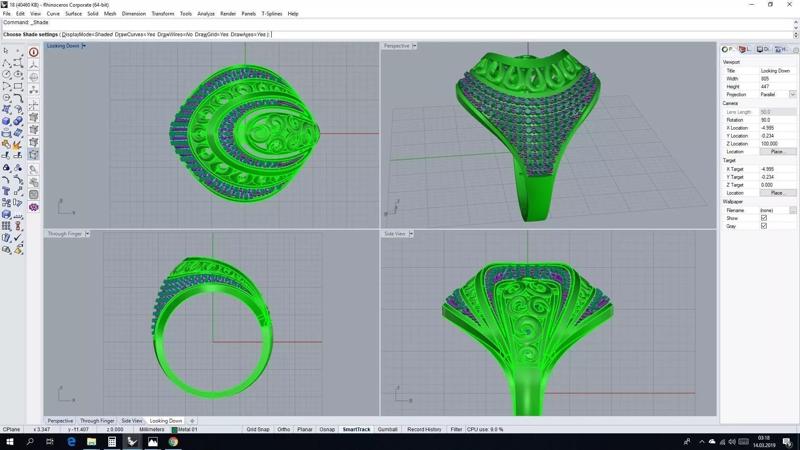
Task: Open the Through Finger viewport title menu arrow
Action: click(x=87, y=234)
